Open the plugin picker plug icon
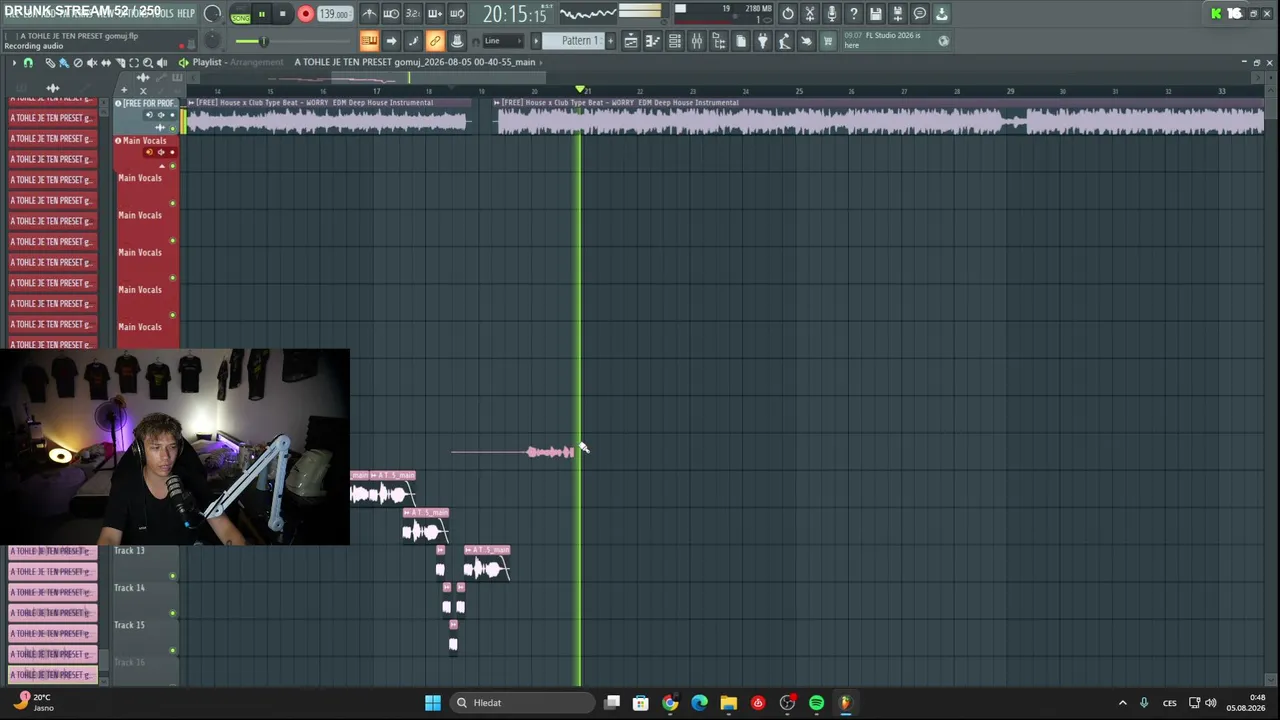This screenshot has height=720, width=1280. (x=763, y=41)
